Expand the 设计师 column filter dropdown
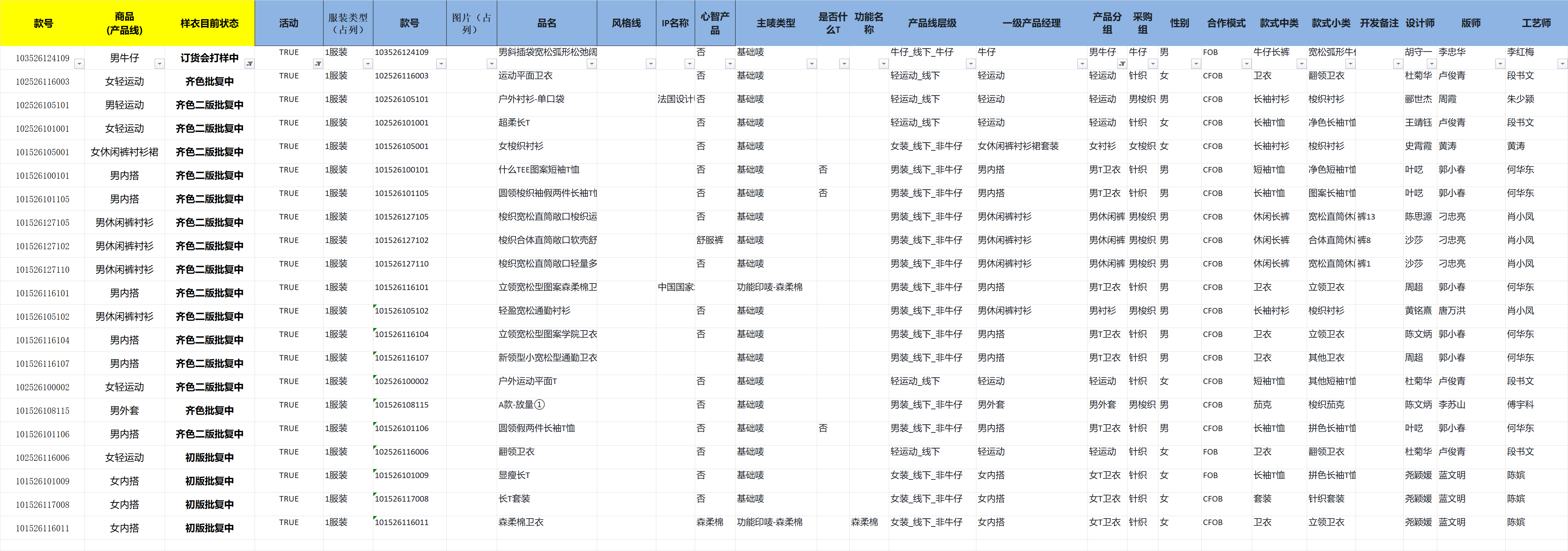 tap(1432, 64)
